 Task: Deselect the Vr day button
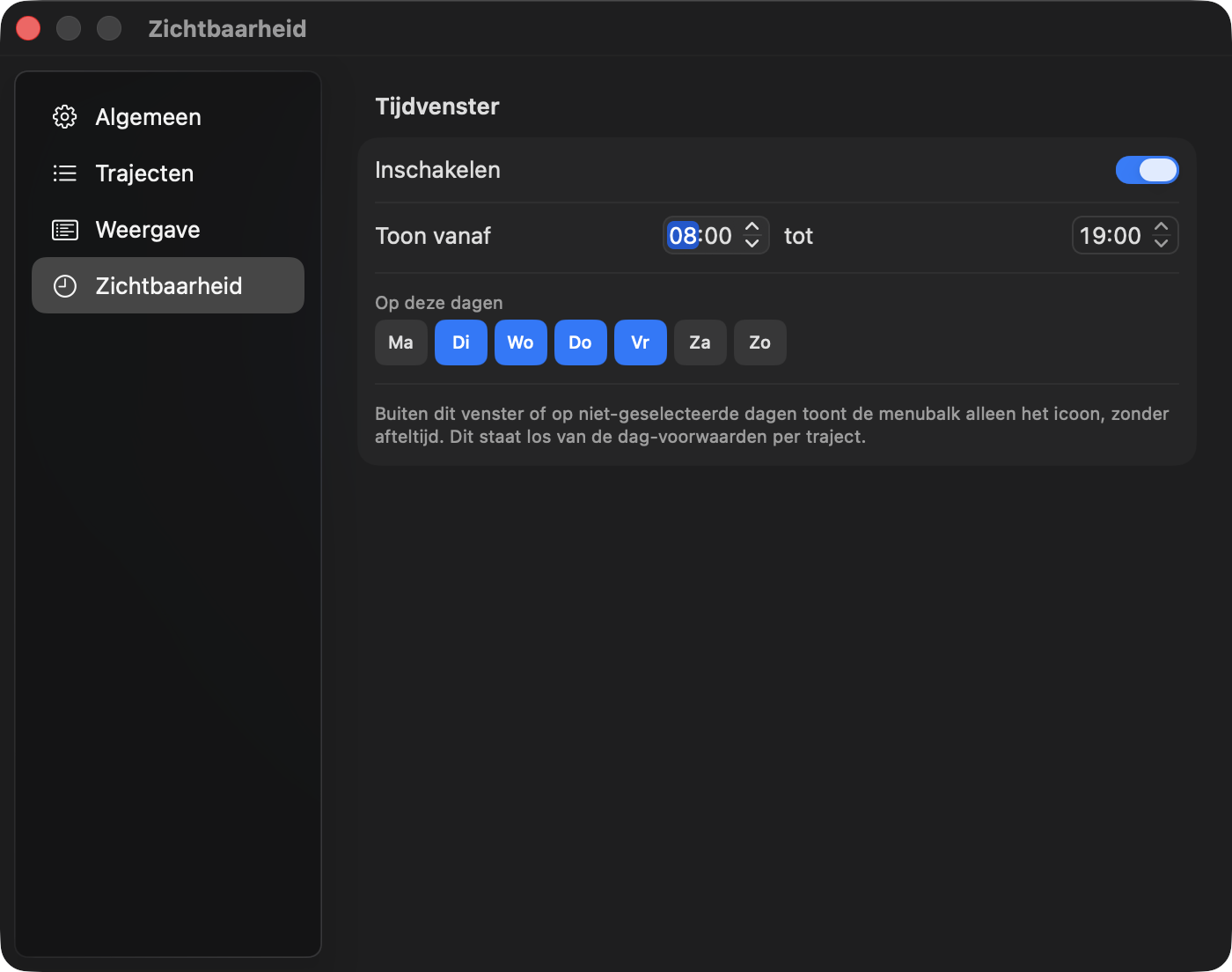(641, 342)
